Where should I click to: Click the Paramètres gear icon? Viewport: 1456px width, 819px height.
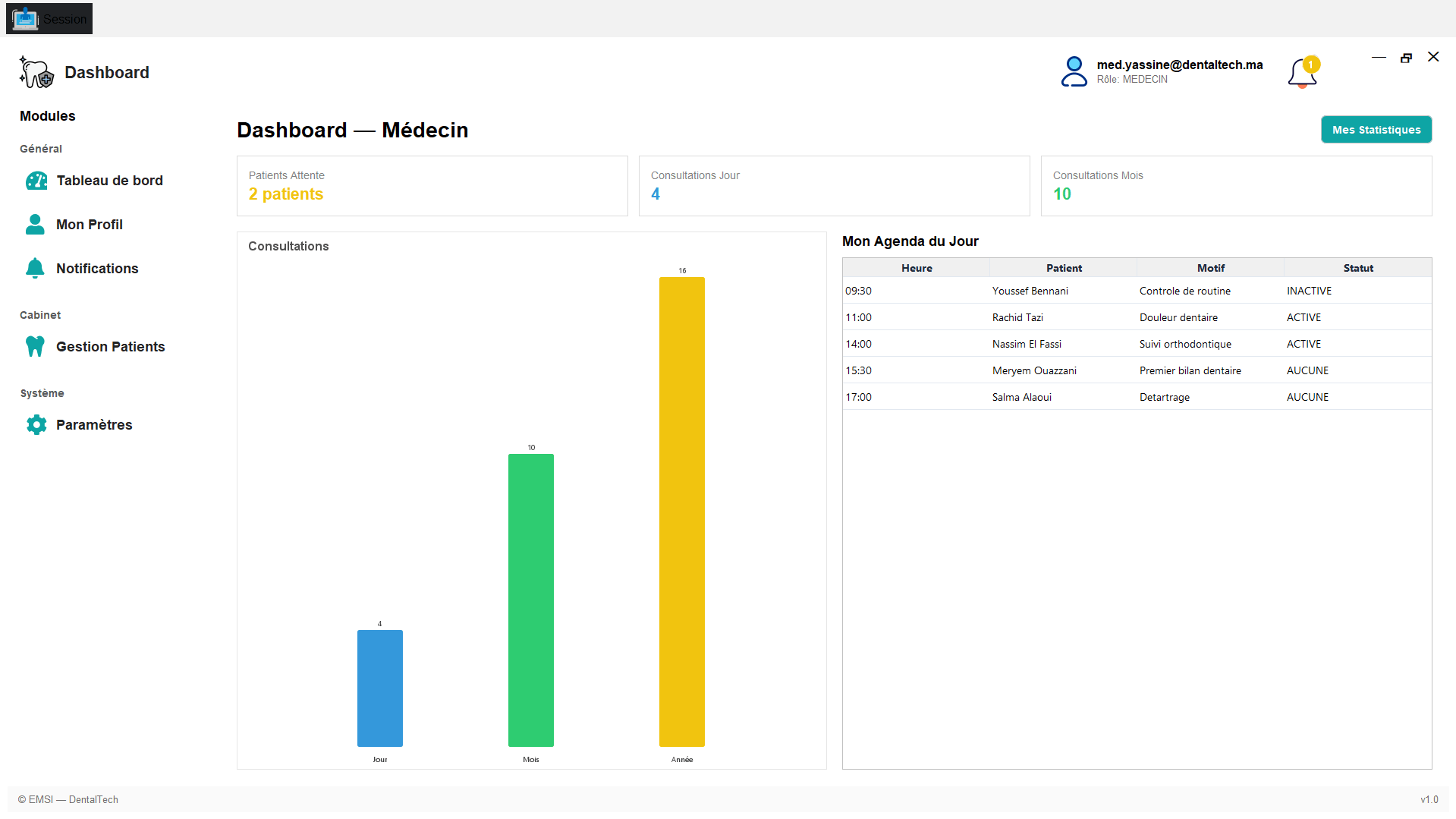click(x=36, y=425)
